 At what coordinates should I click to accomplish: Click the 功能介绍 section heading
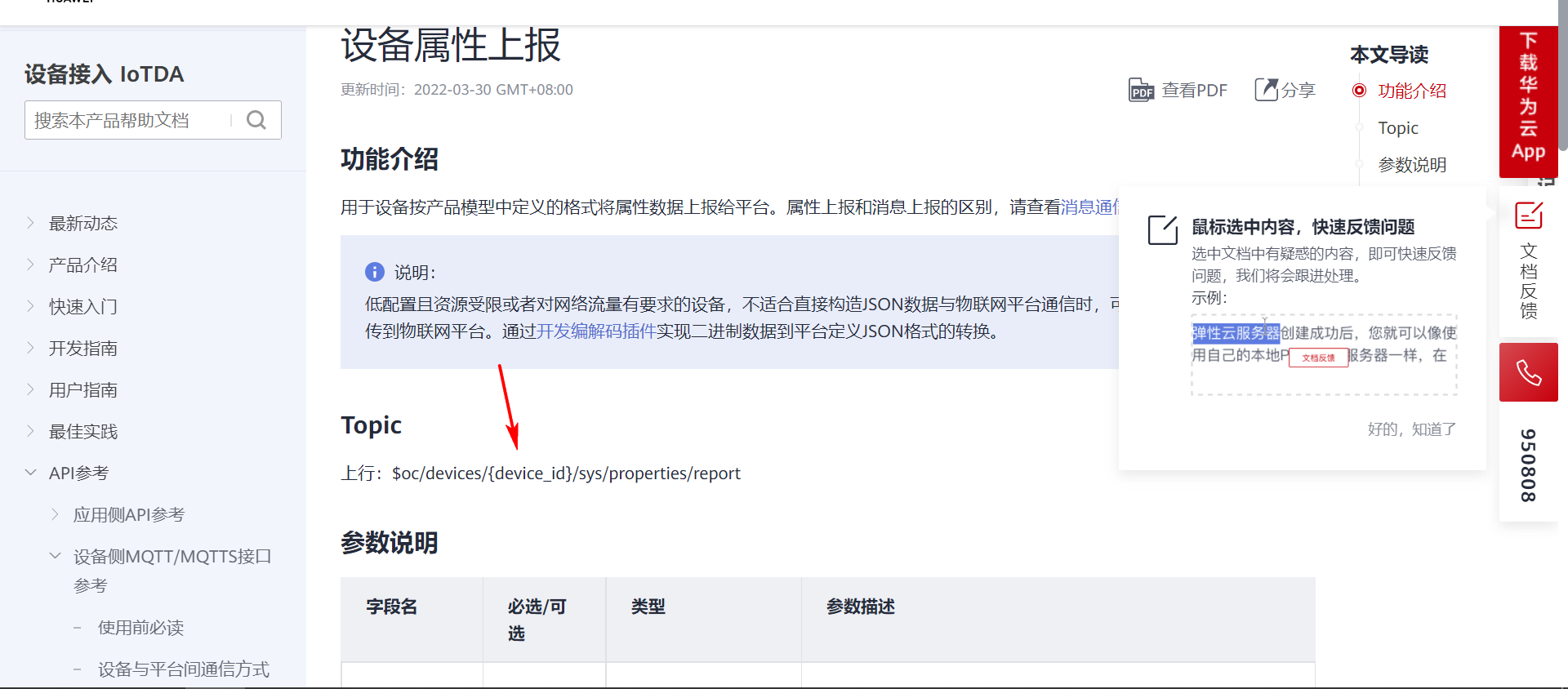pos(390,159)
